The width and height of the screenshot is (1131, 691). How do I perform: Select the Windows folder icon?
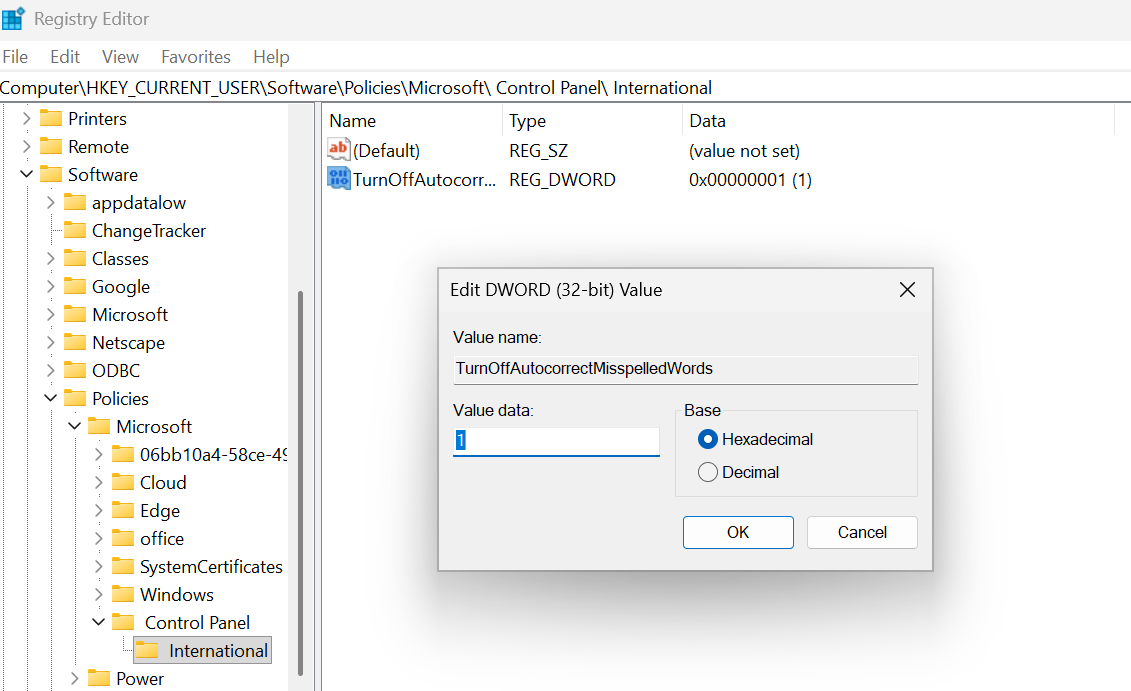[123, 594]
